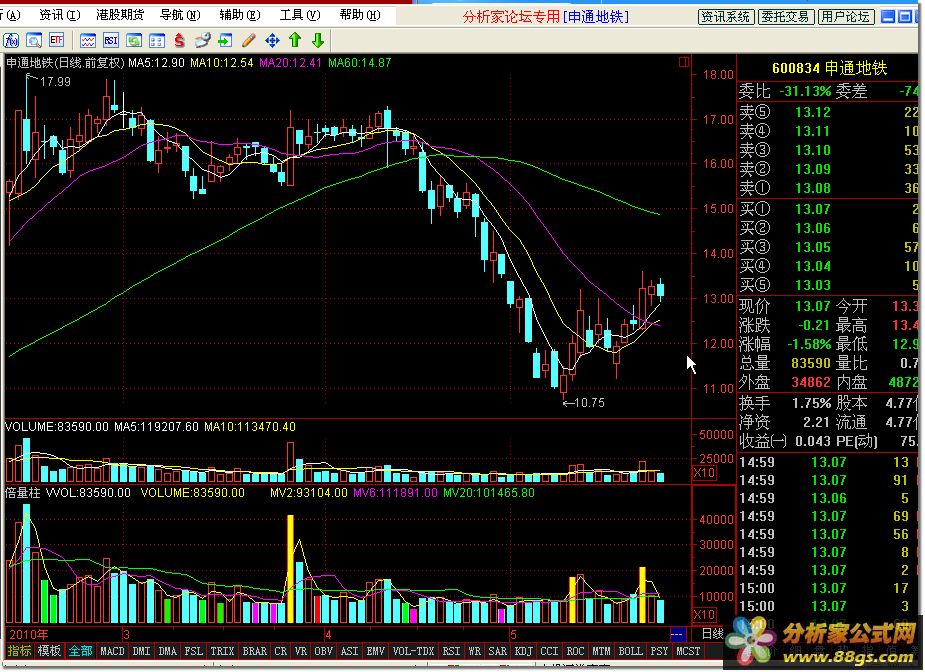Select the 指标 tab
Viewport: 925px width, 672px height.
(19, 651)
